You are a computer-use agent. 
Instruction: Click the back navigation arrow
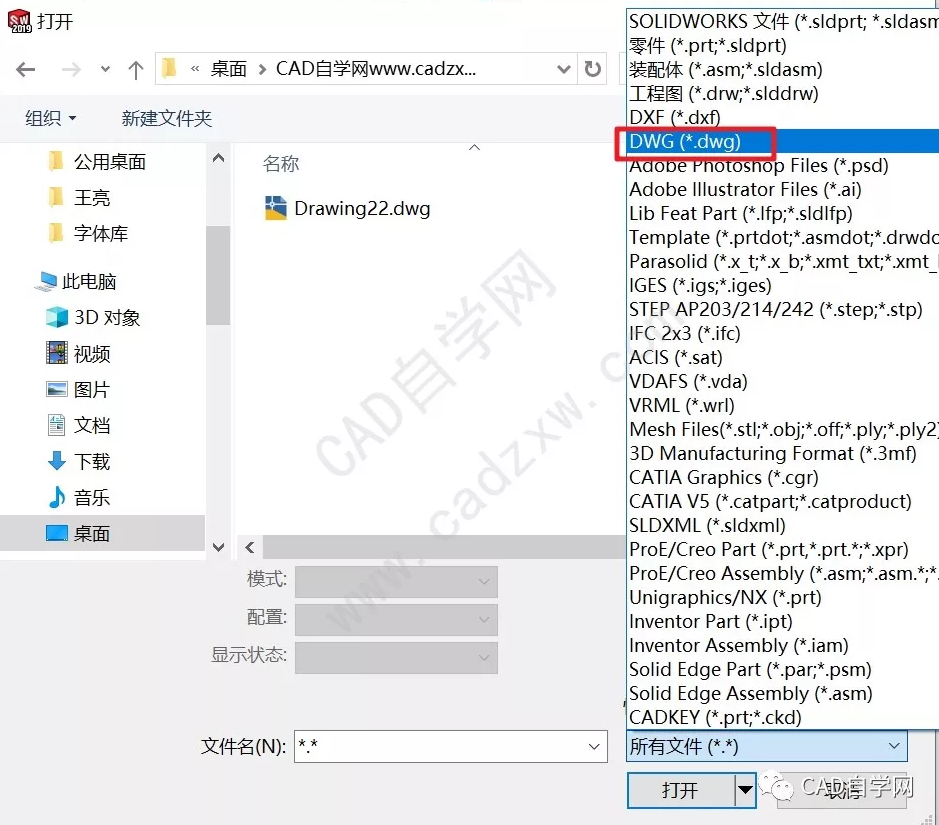(x=25, y=69)
